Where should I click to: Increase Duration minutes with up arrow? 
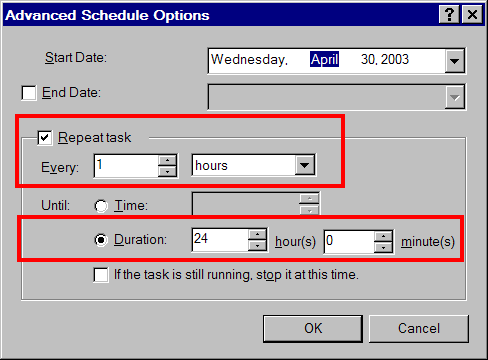(x=384, y=236)
